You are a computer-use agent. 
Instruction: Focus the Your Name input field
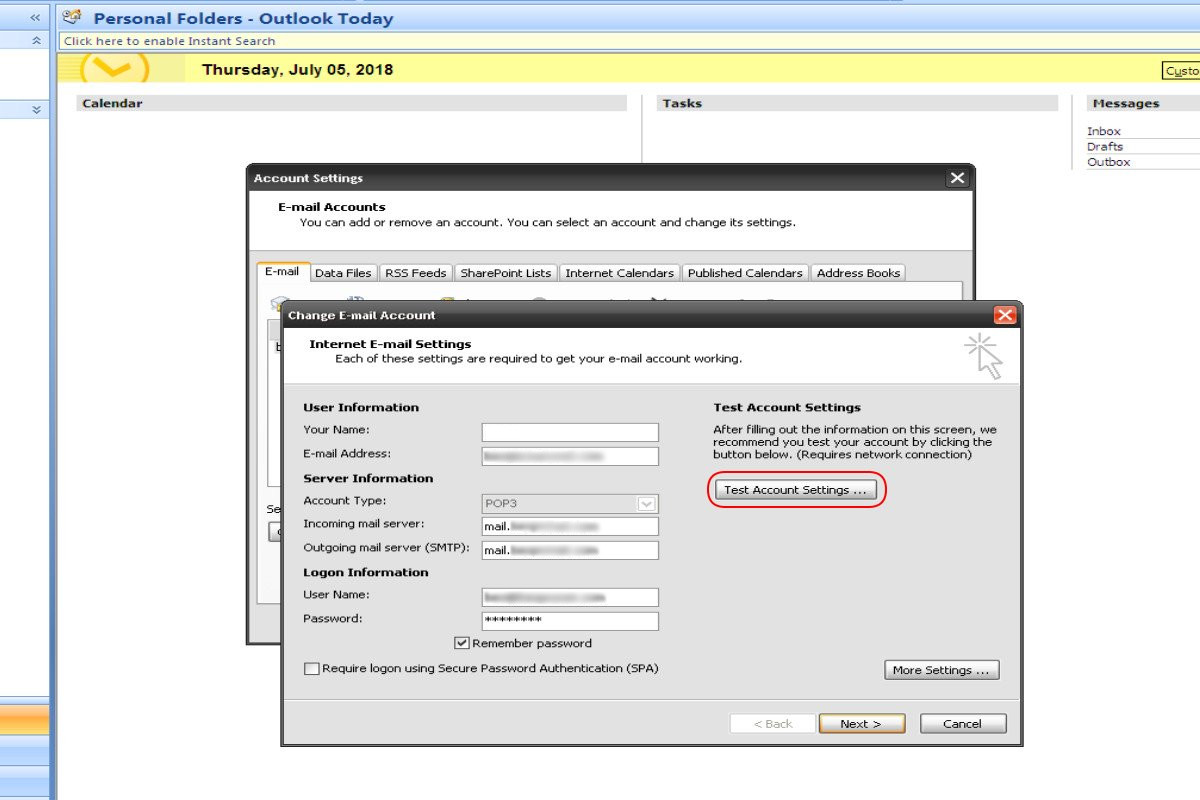[x=570, y=432]
